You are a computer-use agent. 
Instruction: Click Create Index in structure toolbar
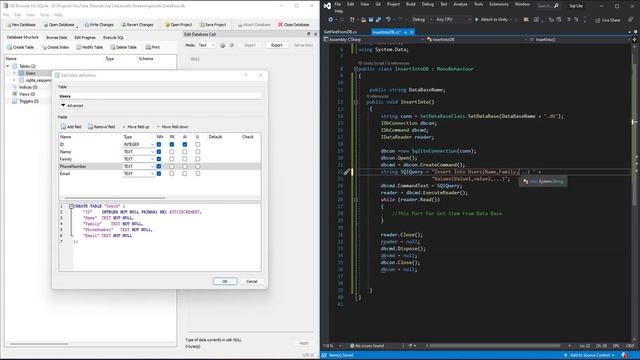click(x=55, y=47)
